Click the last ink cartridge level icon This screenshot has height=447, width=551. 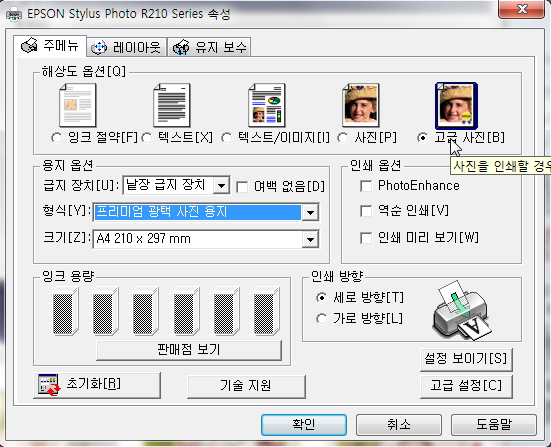click(x=267, y=311)
